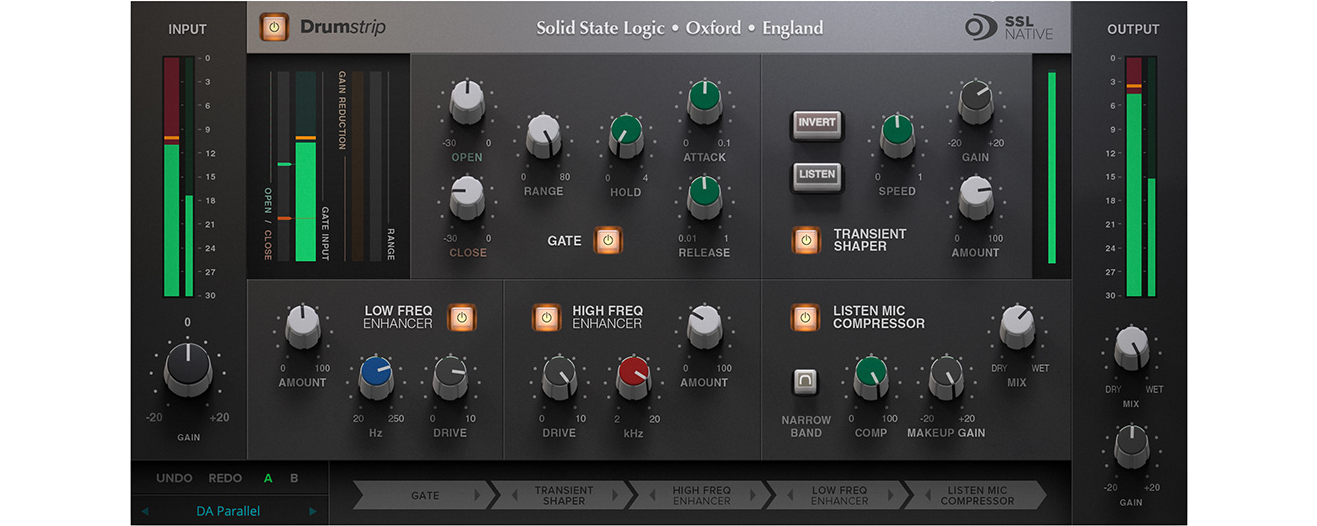Click the Output section GAIN knob

click(1131, 446)
